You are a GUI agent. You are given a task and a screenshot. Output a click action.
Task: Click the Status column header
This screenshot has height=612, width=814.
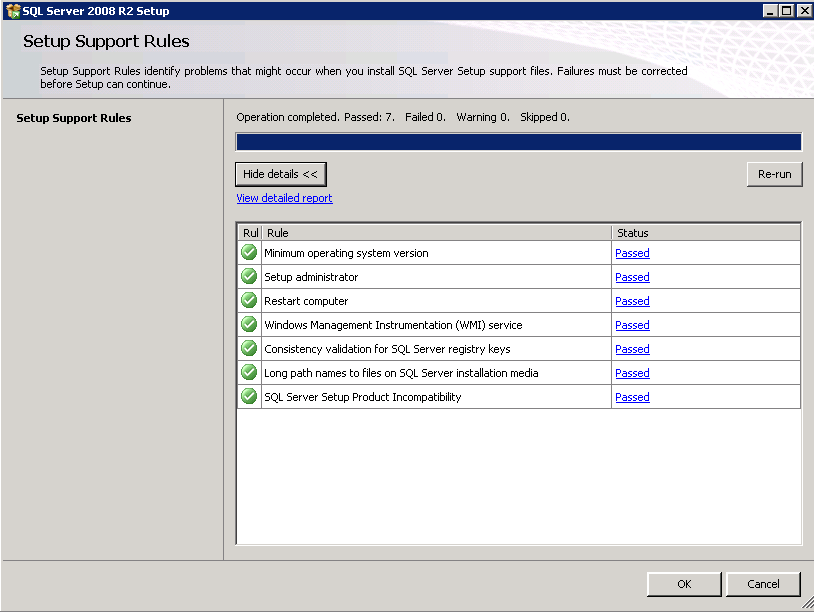point(706,233)
